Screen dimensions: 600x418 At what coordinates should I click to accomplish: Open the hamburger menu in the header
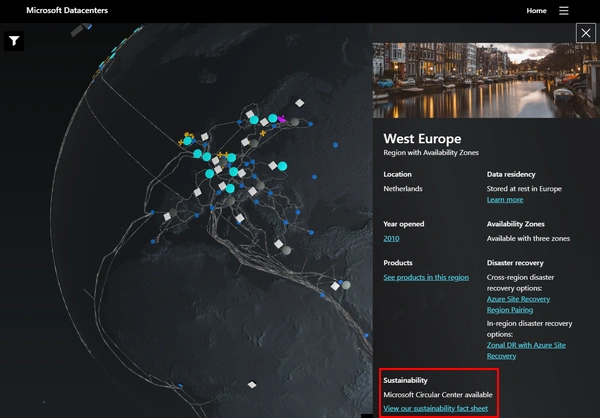click(563, 11)
